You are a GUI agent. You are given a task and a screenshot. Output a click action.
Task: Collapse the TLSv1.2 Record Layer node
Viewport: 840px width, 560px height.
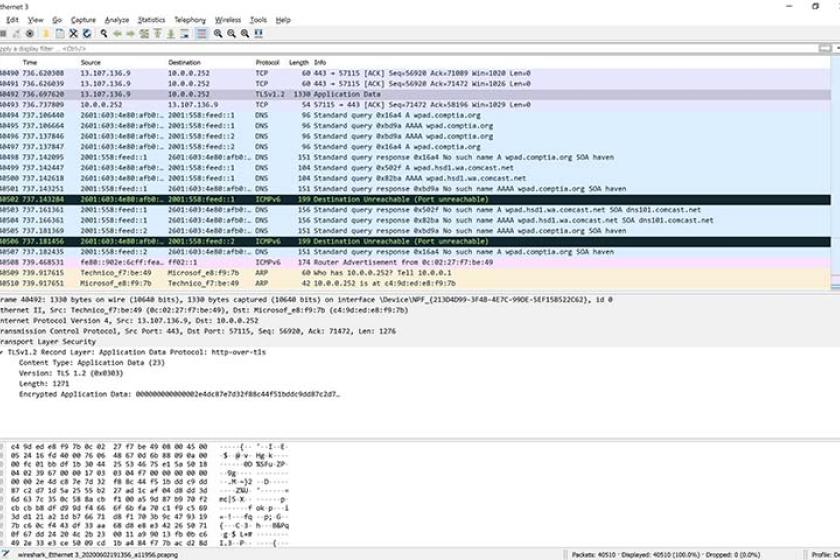pyautogui.click(x=3, y=352)
